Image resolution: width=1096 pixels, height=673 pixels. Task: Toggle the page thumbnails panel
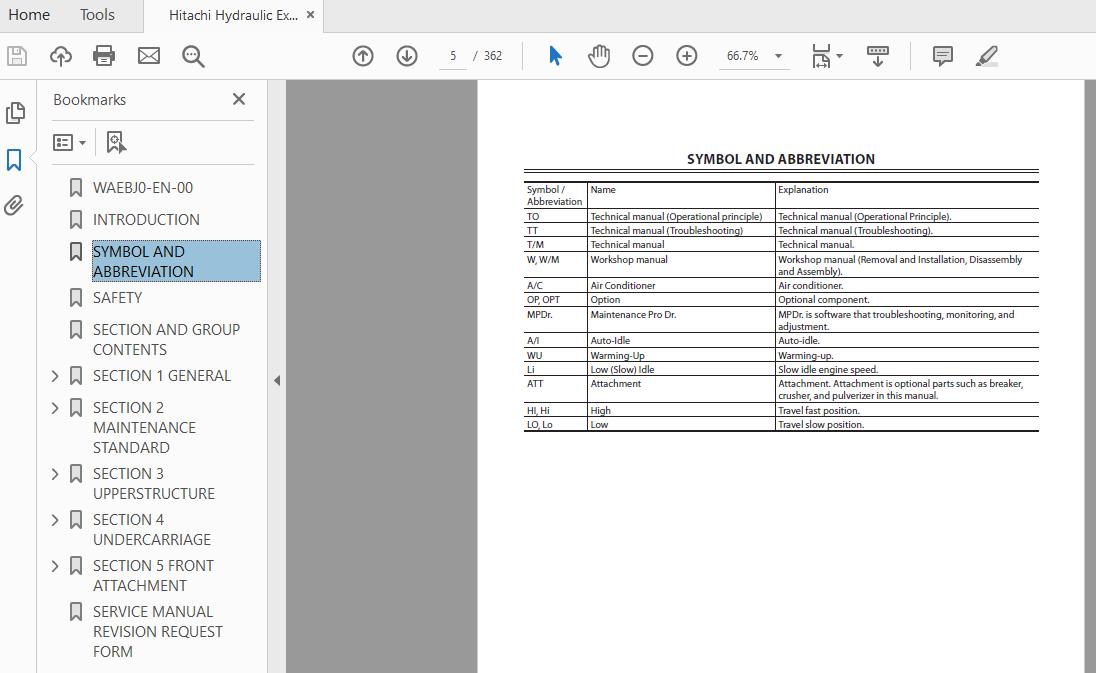15,113
